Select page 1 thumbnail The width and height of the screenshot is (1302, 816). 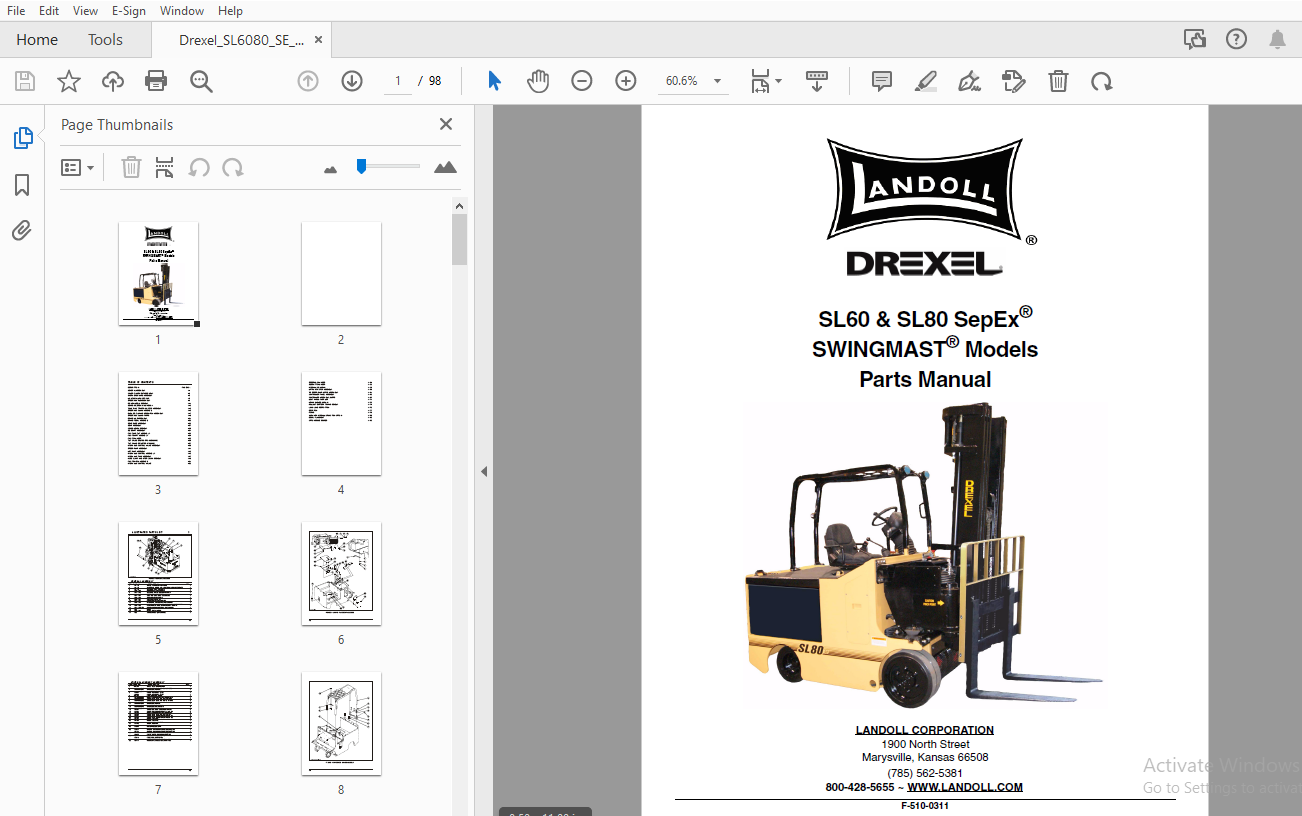pos(158,274)
